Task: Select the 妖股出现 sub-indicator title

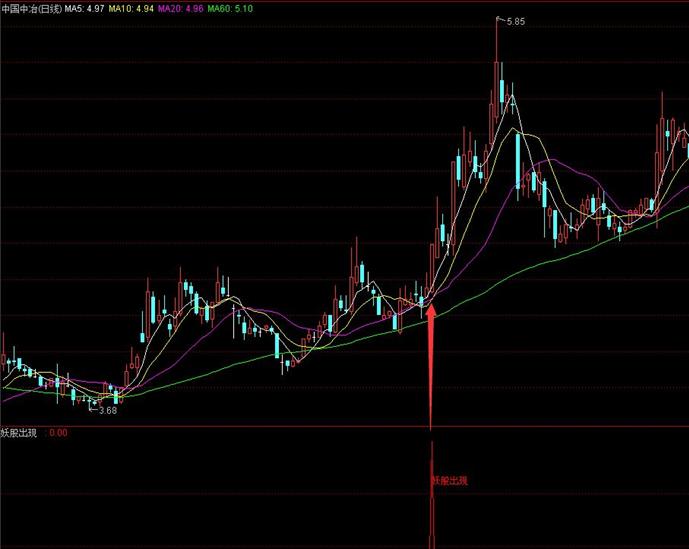Action: tap(19, 433)
